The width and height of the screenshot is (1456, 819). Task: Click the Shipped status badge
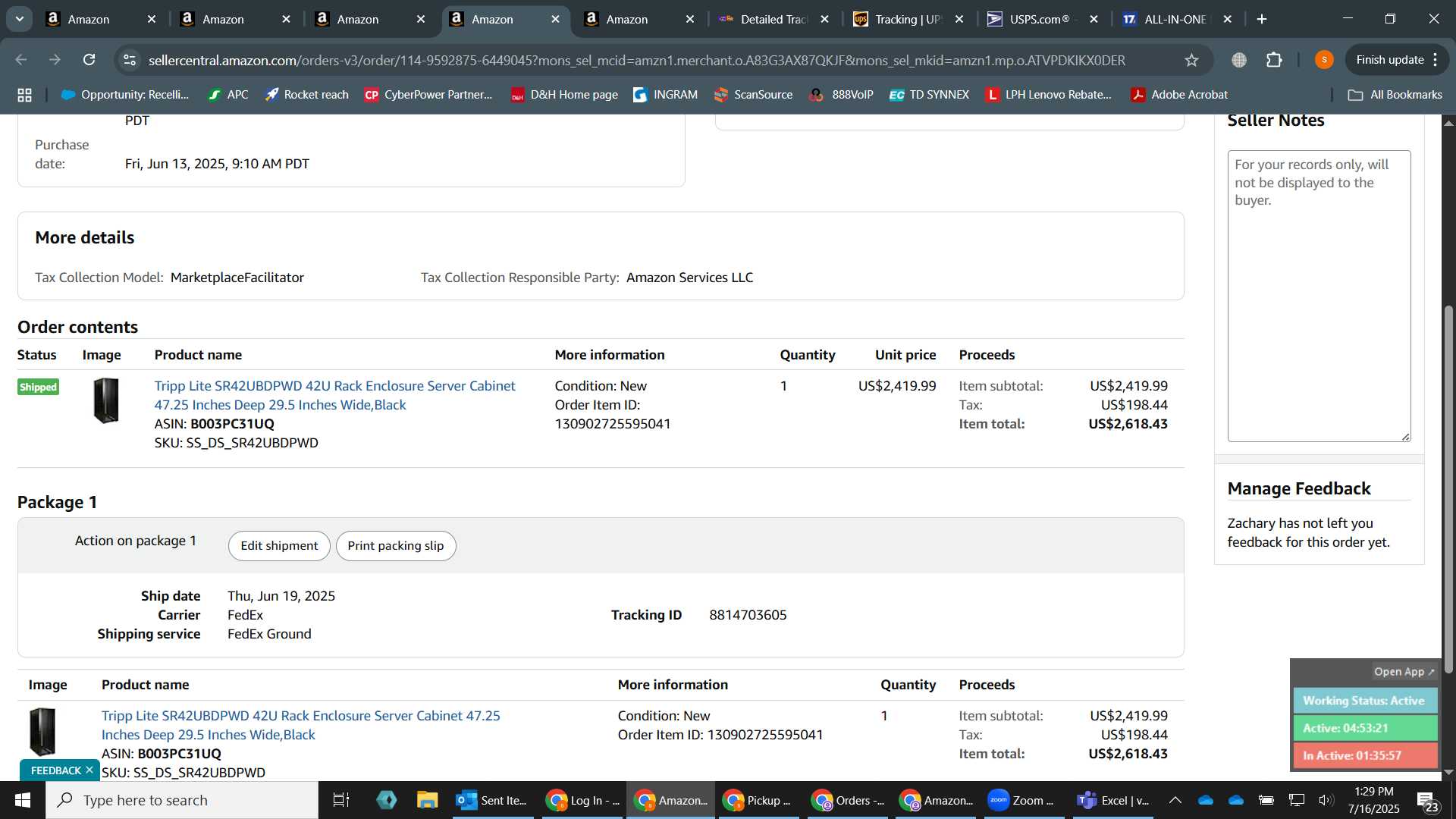(38, 387)
